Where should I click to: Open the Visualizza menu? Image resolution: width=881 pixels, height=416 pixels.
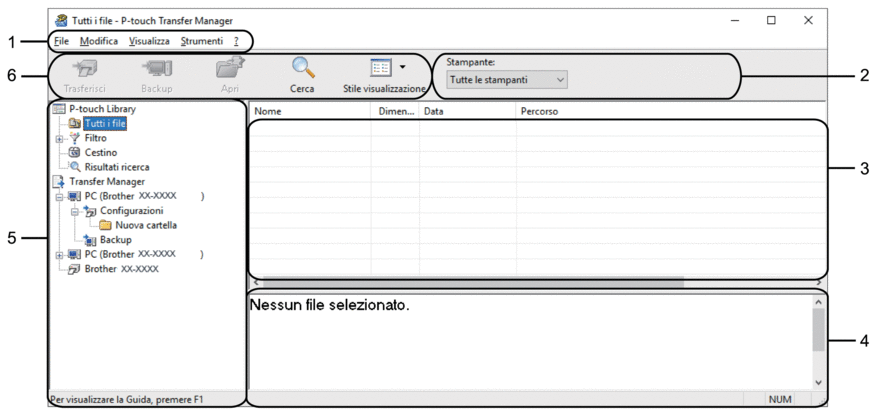pos(149,41)
